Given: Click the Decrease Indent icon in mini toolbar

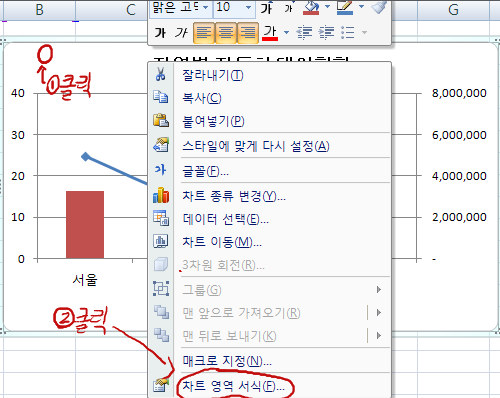Looking at the screenshot, I should click(304, 33).
